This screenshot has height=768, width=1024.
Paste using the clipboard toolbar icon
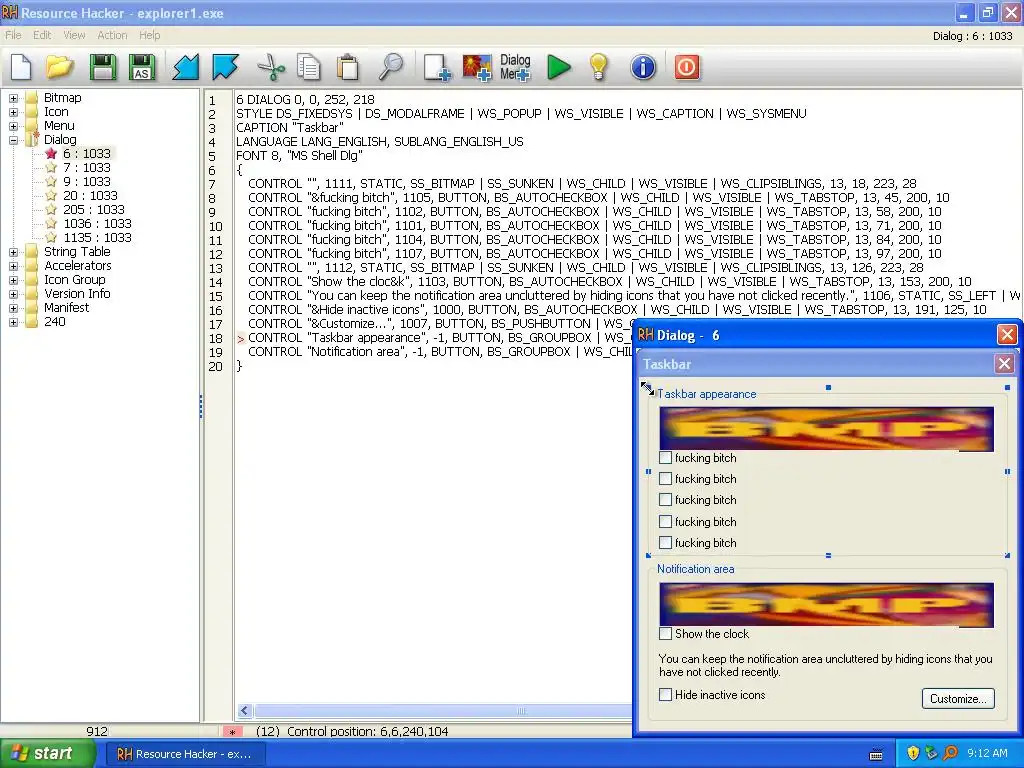347,67
